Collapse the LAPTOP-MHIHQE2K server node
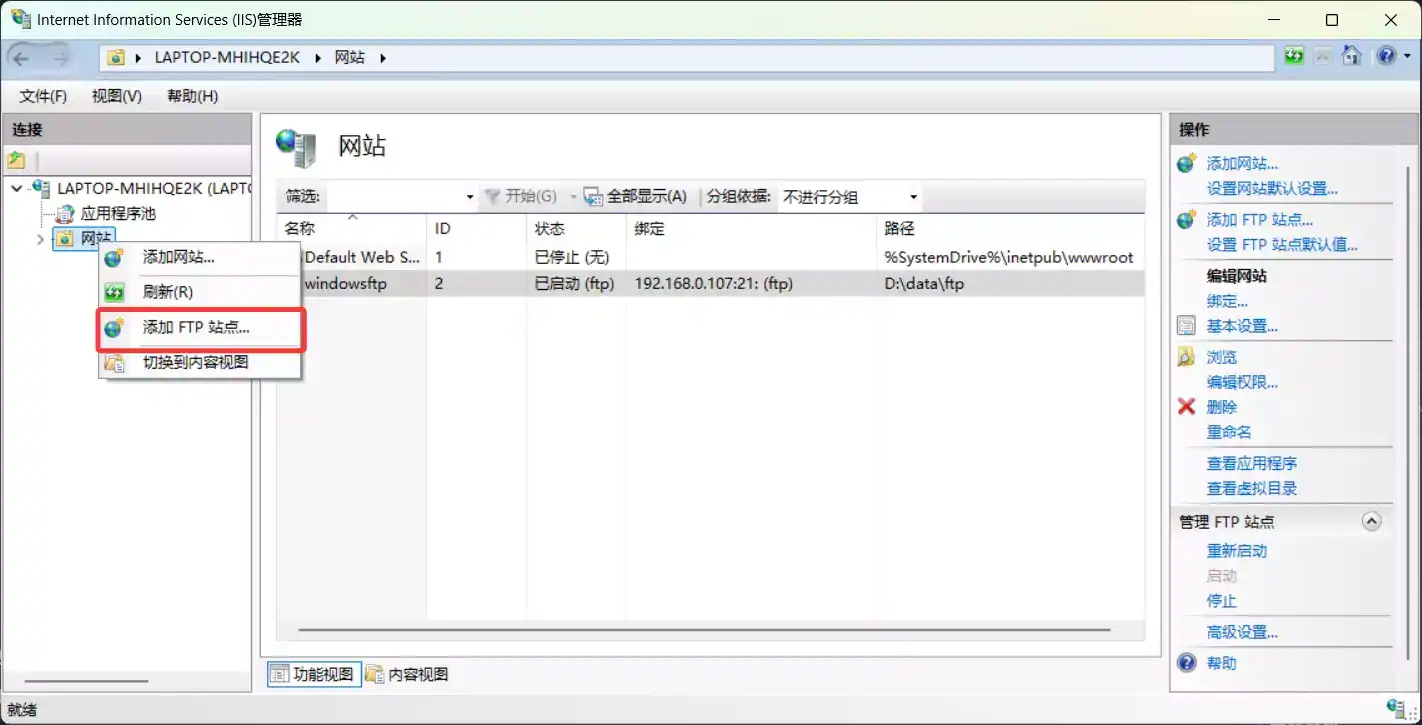1422x725 pixels. 17,188
